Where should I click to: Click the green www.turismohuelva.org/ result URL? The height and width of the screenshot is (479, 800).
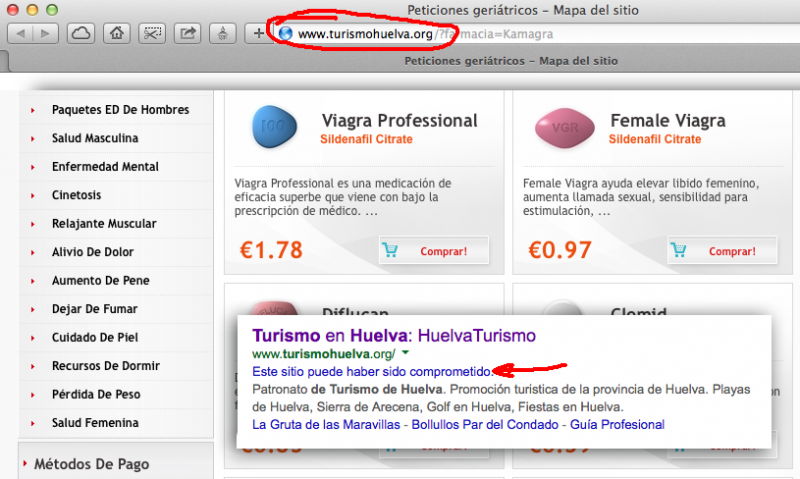[323, 354]
